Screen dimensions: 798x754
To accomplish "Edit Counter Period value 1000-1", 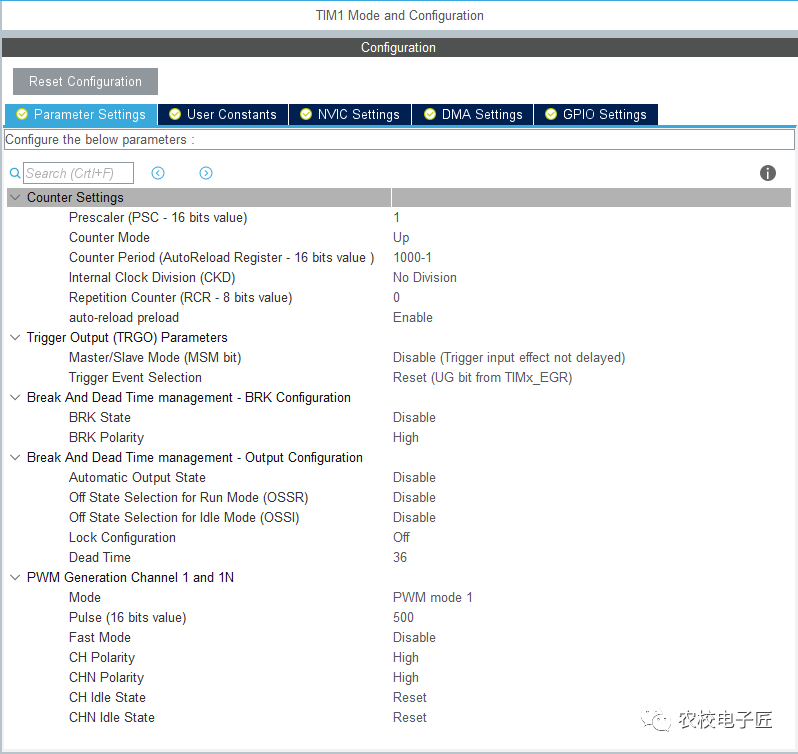I will pos(412,257).
